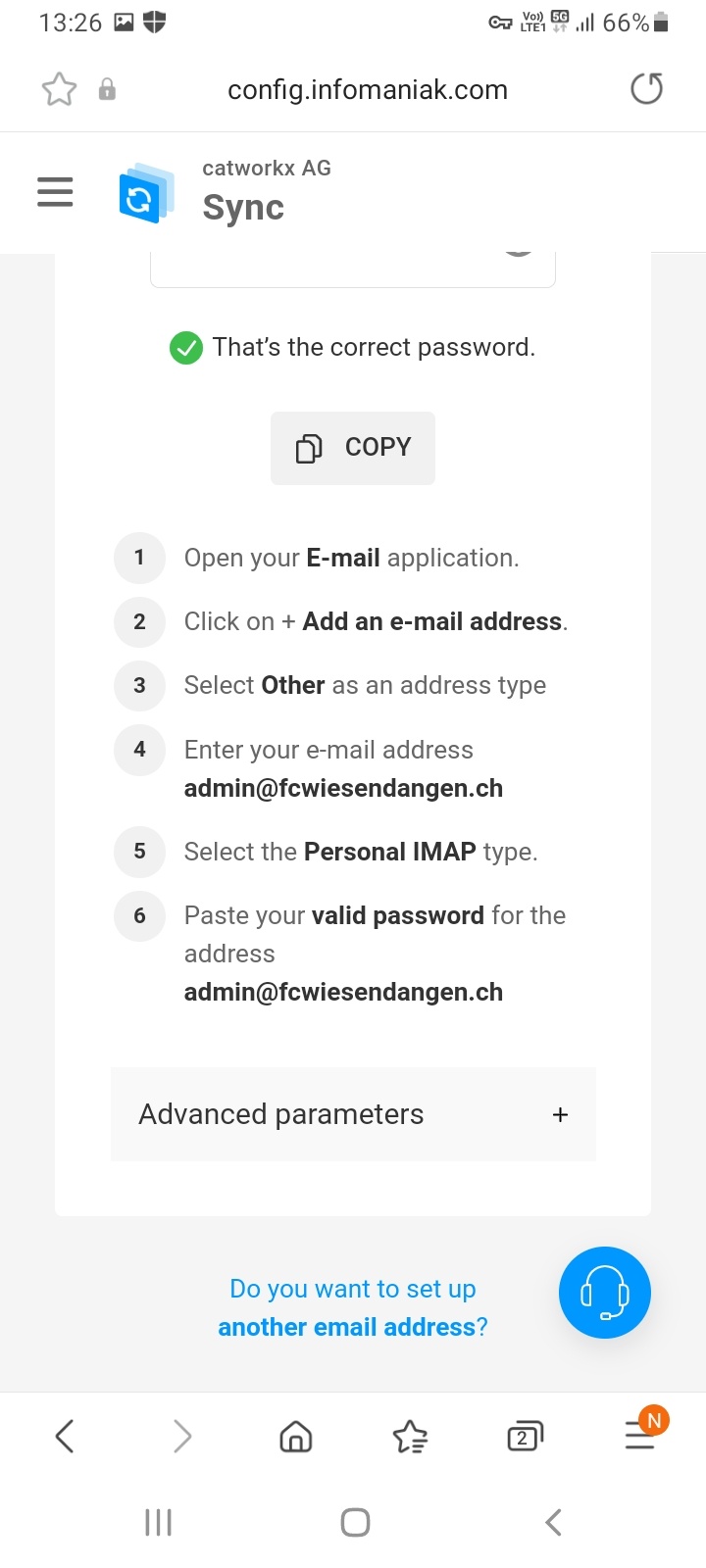The image size is (706, 1568).
Task: Tap the site security lock icon
Action: (107, 90)
